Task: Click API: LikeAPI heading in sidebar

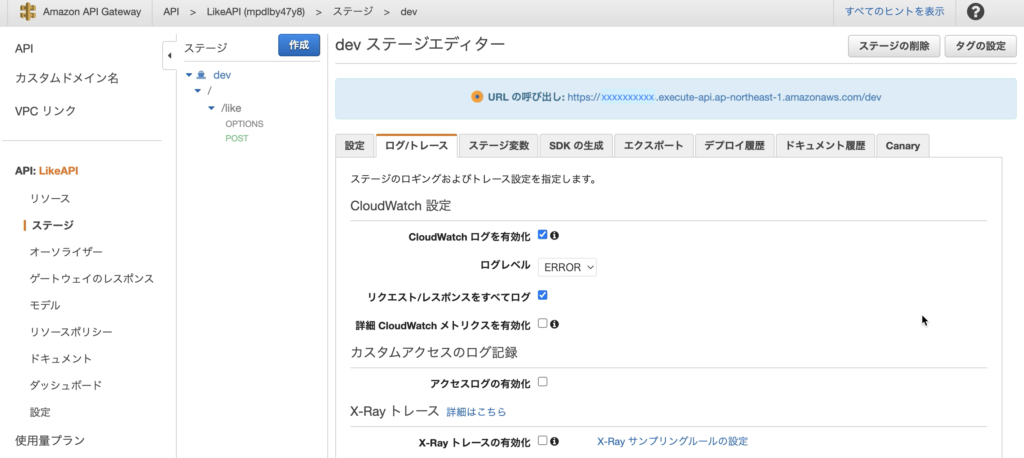Action: 46,171
